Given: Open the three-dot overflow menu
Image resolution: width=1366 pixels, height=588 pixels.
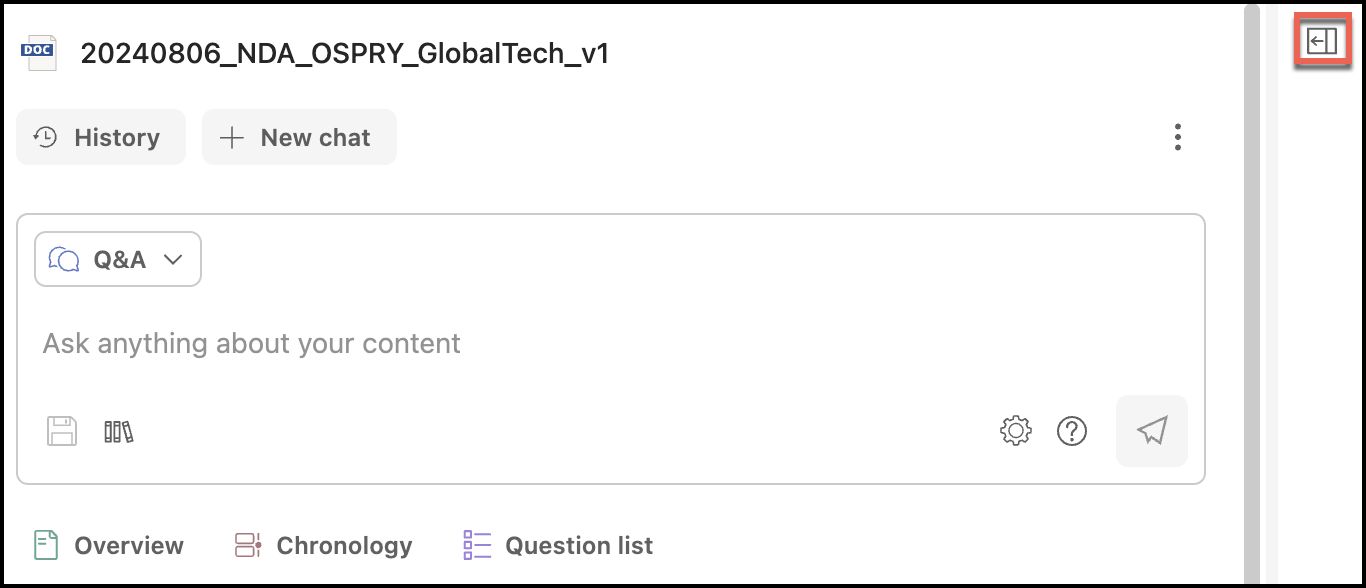Looking at the screenshot, I should tap(1178, 137).
